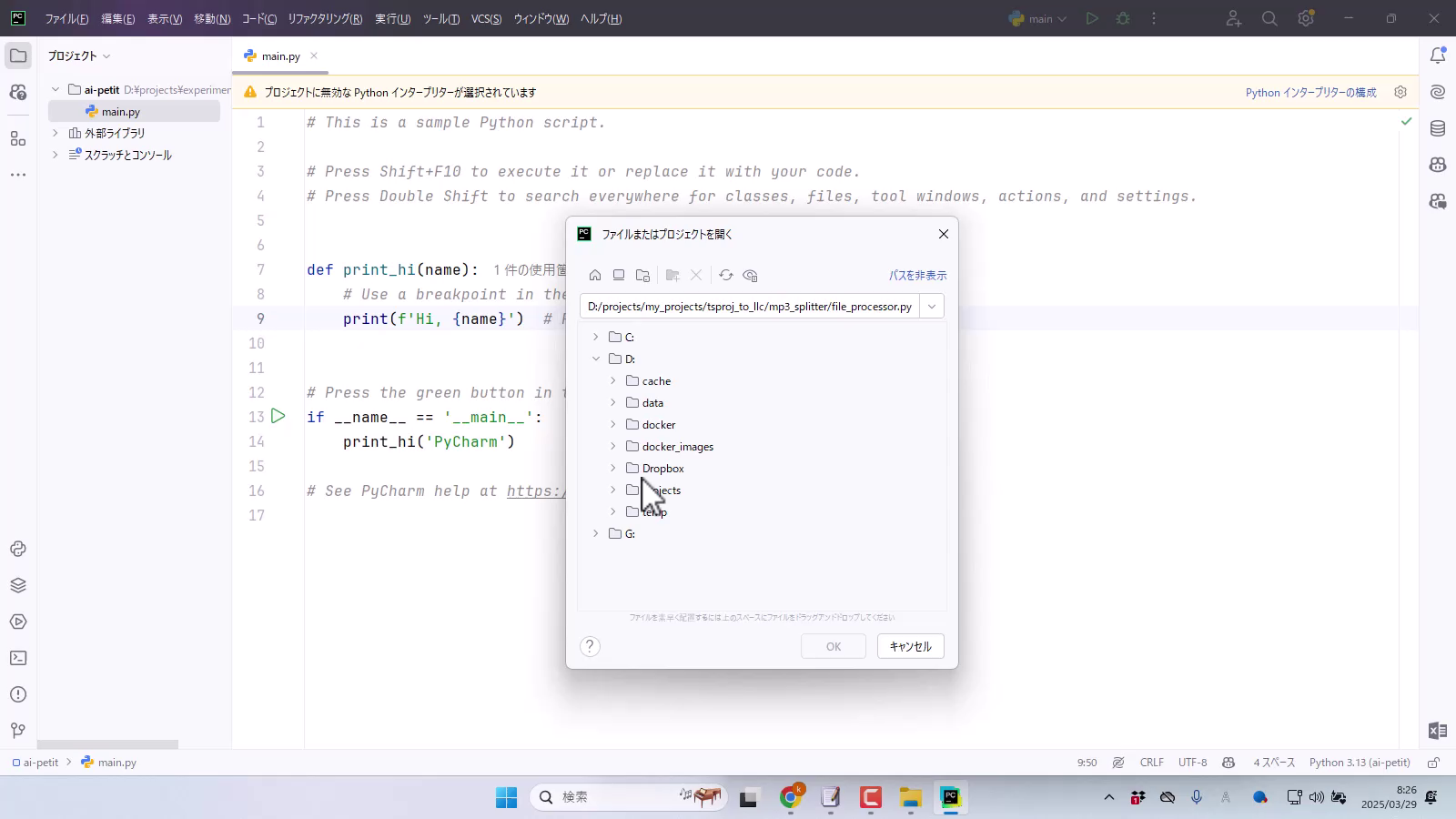Switch to the main.py editor tab
Image resolution: width=1456 pixels, height=819 pixels.
(x=280, y=56)
